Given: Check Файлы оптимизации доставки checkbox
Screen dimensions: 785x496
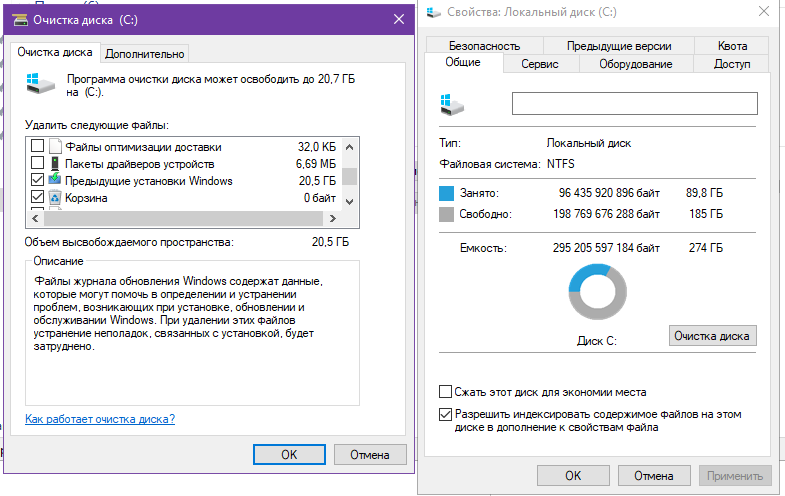Looking at the screenshot, I should click(38, 146).
